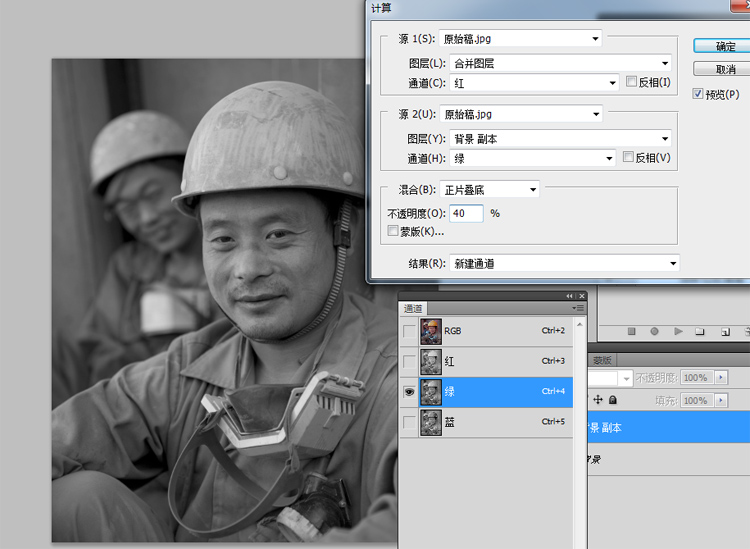The width and height of the screenshot is (750, 549).
Task: Click the Ctrl+5 shortcut text on 蓝 row
Action: [553, 422]
